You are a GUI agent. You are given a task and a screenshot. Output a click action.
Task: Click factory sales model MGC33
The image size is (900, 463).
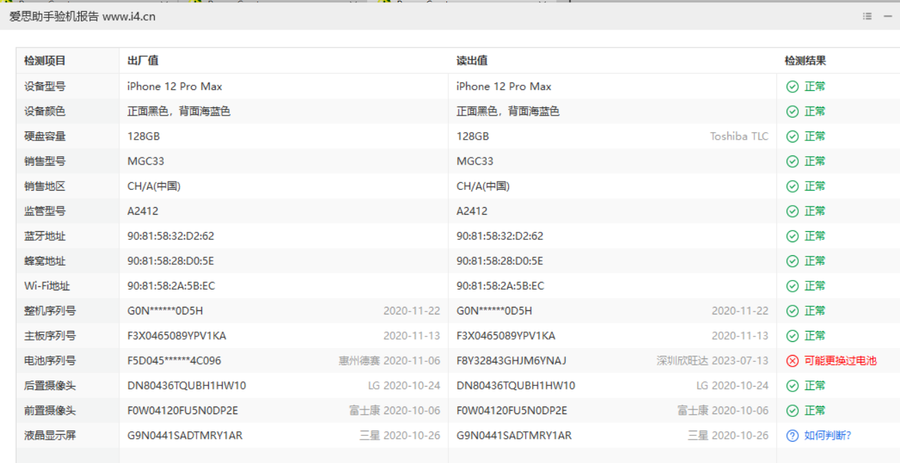tap(146, 161)
